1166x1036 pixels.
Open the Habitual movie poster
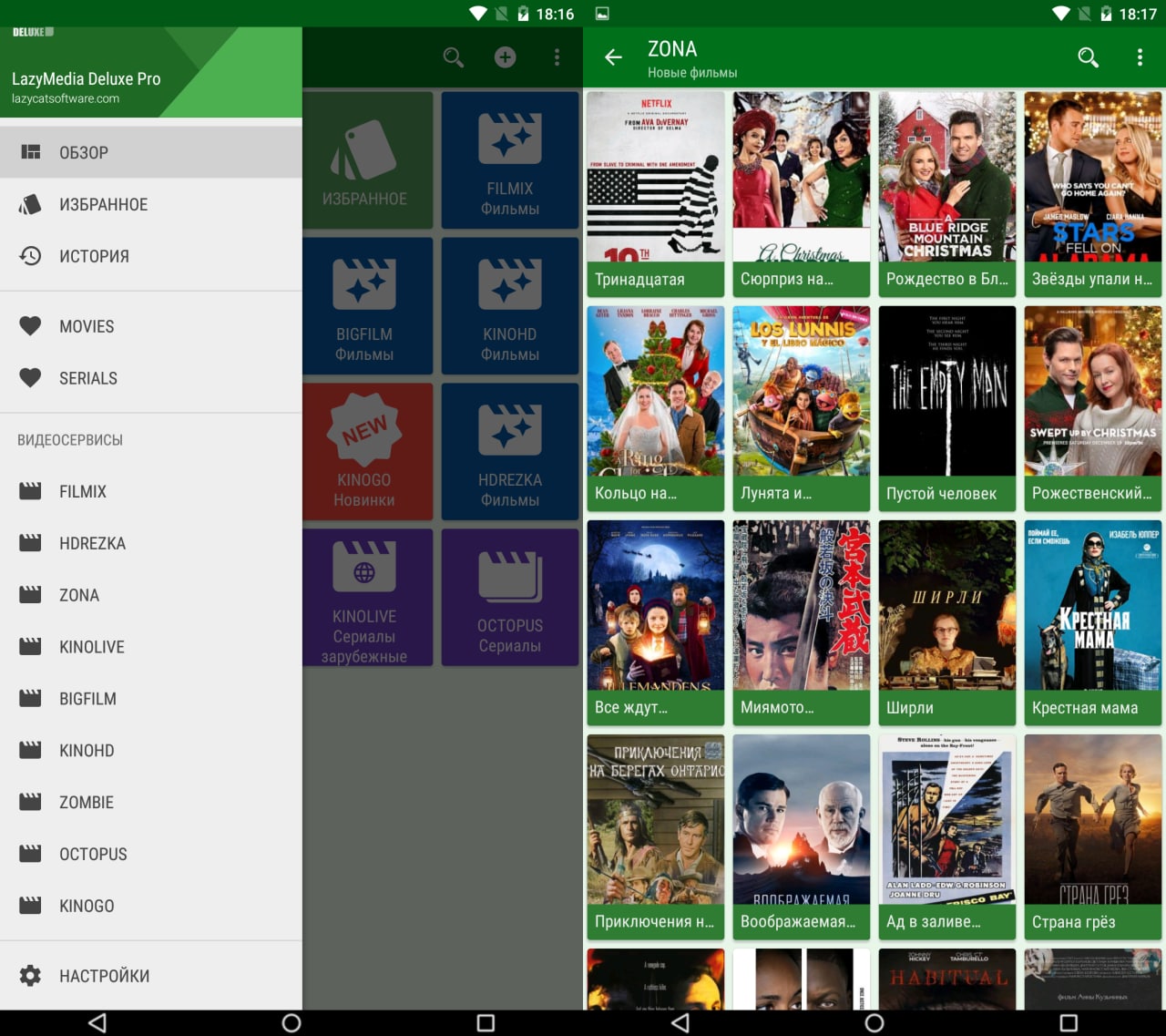[x=947, y=979]
